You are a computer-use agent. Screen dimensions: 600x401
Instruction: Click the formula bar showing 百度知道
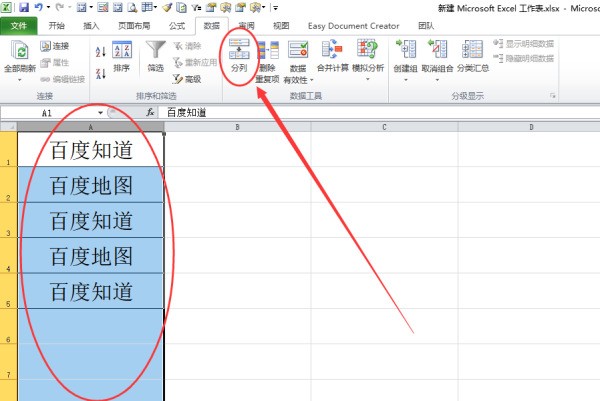pos(381,112)
